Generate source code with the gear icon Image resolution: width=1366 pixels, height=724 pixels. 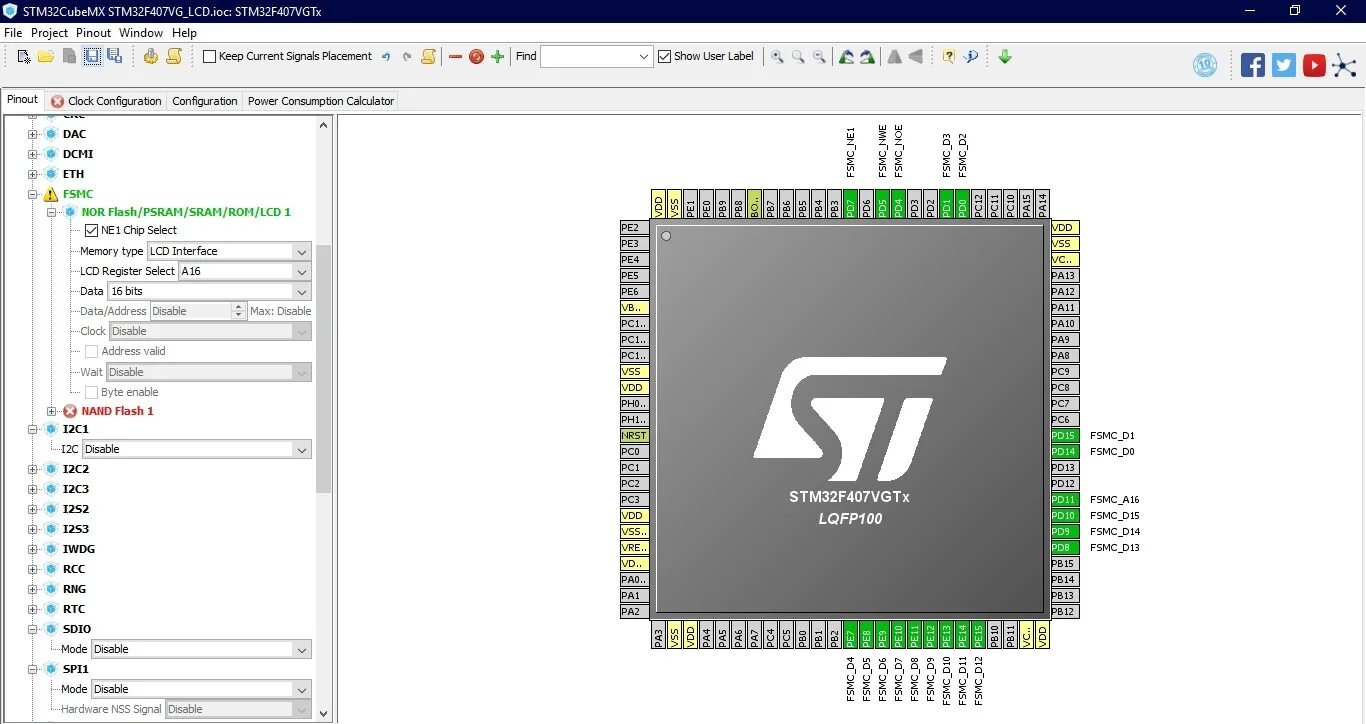[150, 56]
